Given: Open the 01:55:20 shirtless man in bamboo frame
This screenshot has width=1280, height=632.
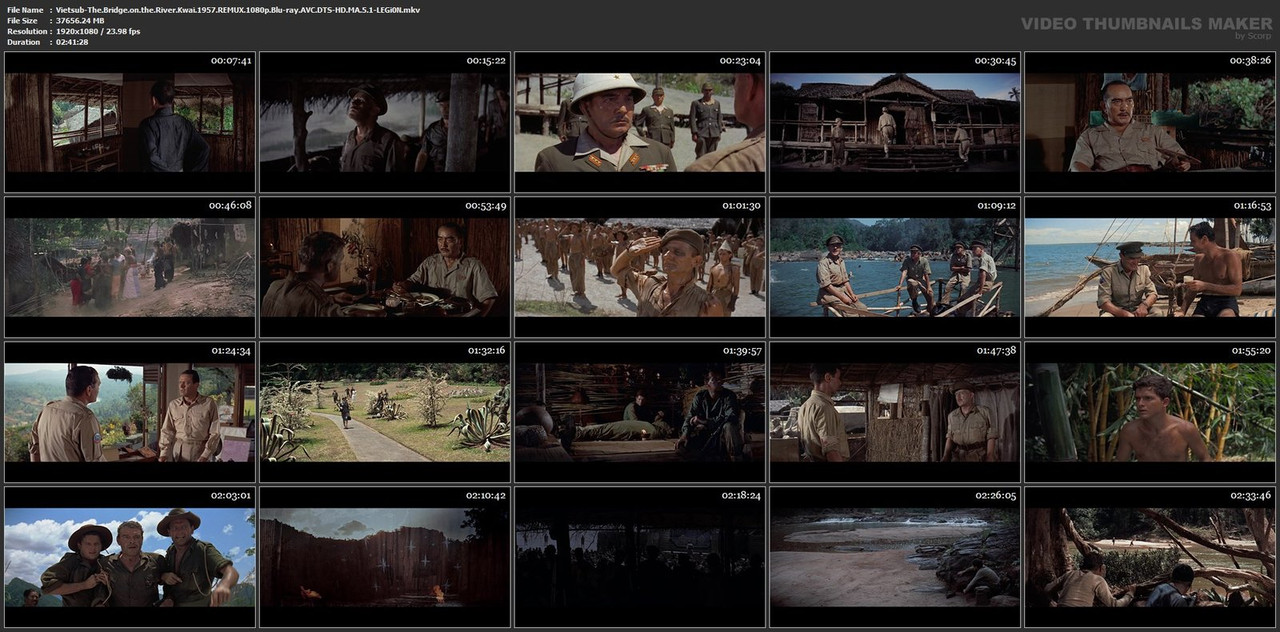Looking at the screenshot, I should coord(1150,412).
